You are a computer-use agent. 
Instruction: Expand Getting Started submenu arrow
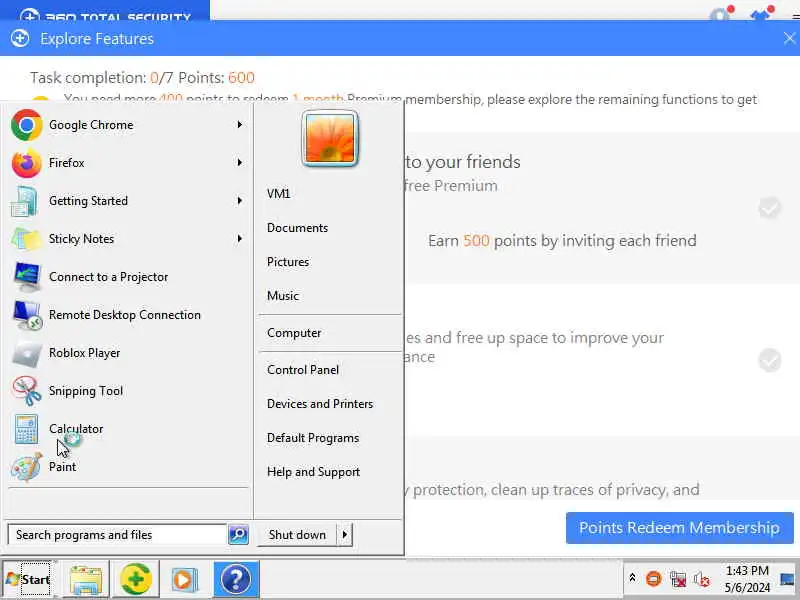point(239,201)
